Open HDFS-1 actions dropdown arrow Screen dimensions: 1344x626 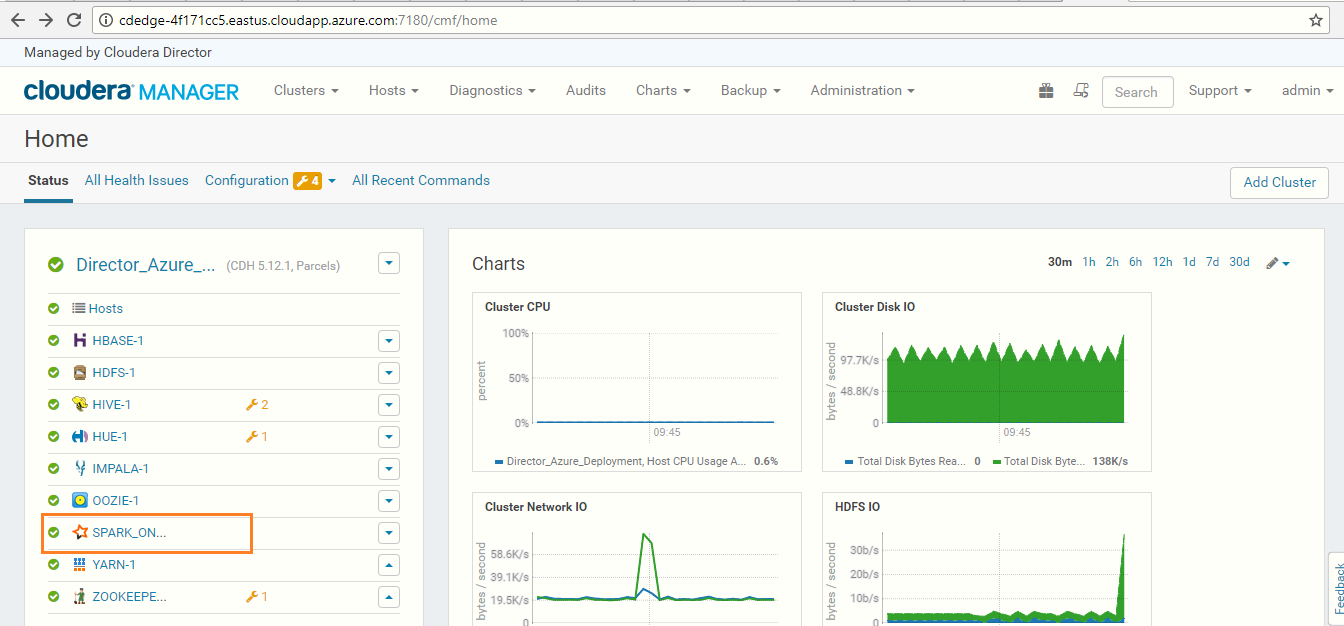coord(389,373)
